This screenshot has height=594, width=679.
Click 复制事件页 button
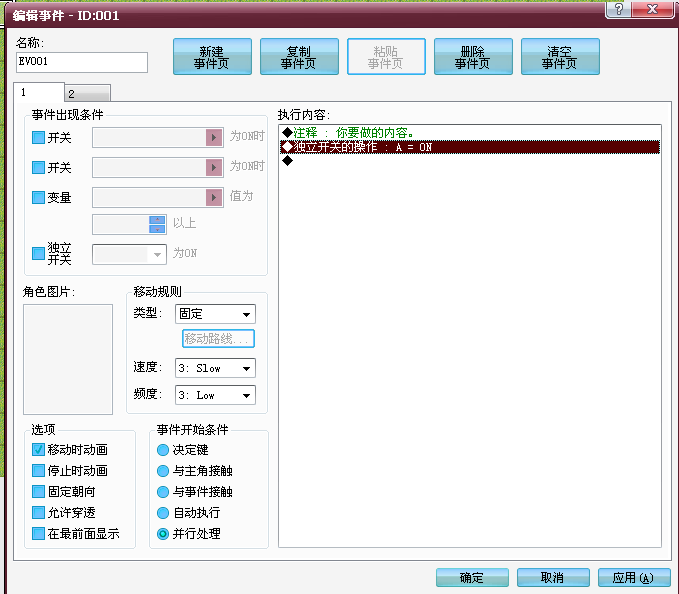click(x=299, y=57)
